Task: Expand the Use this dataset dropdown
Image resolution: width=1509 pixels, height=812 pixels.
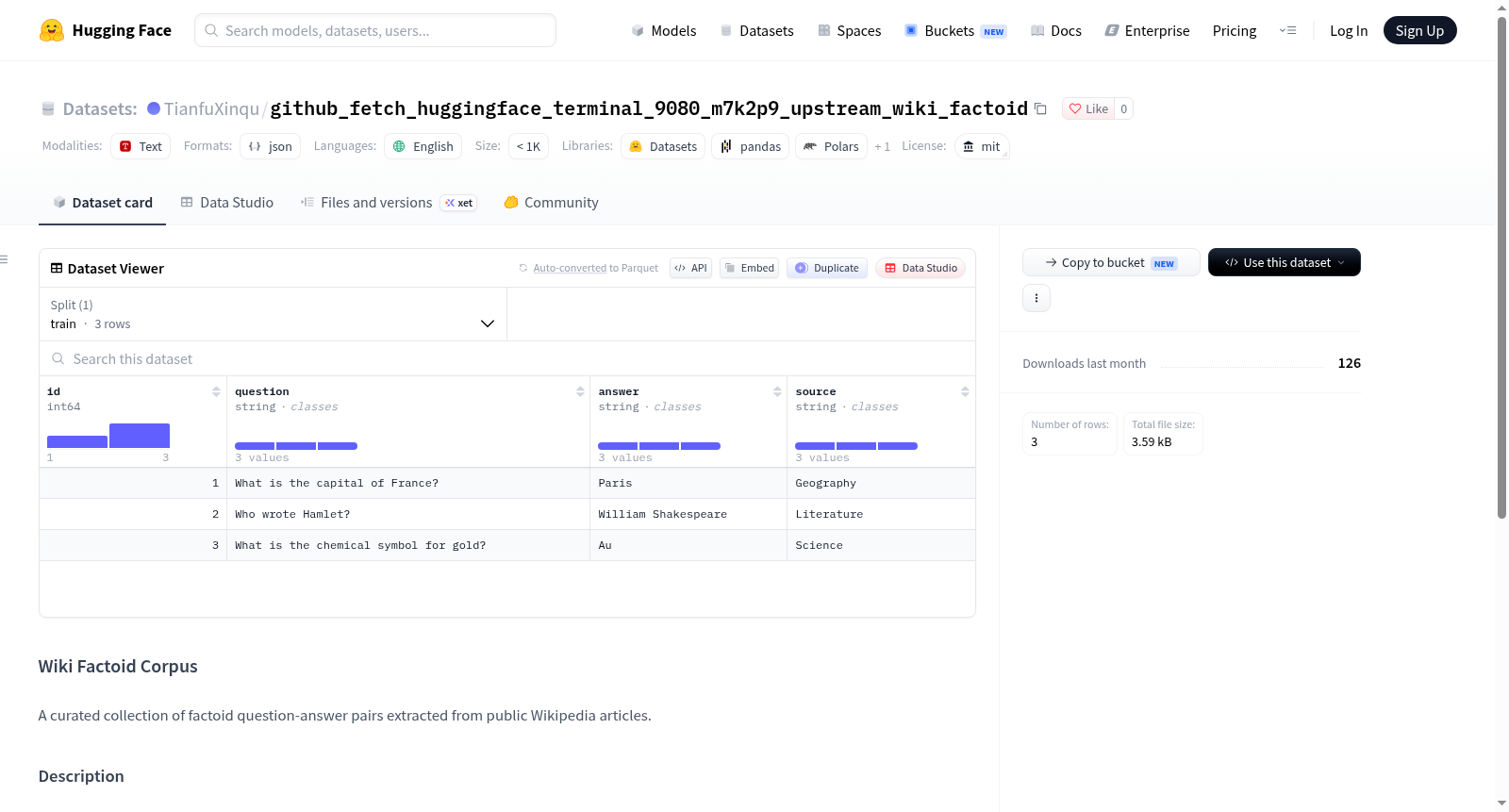Action: pos(1285,262)
